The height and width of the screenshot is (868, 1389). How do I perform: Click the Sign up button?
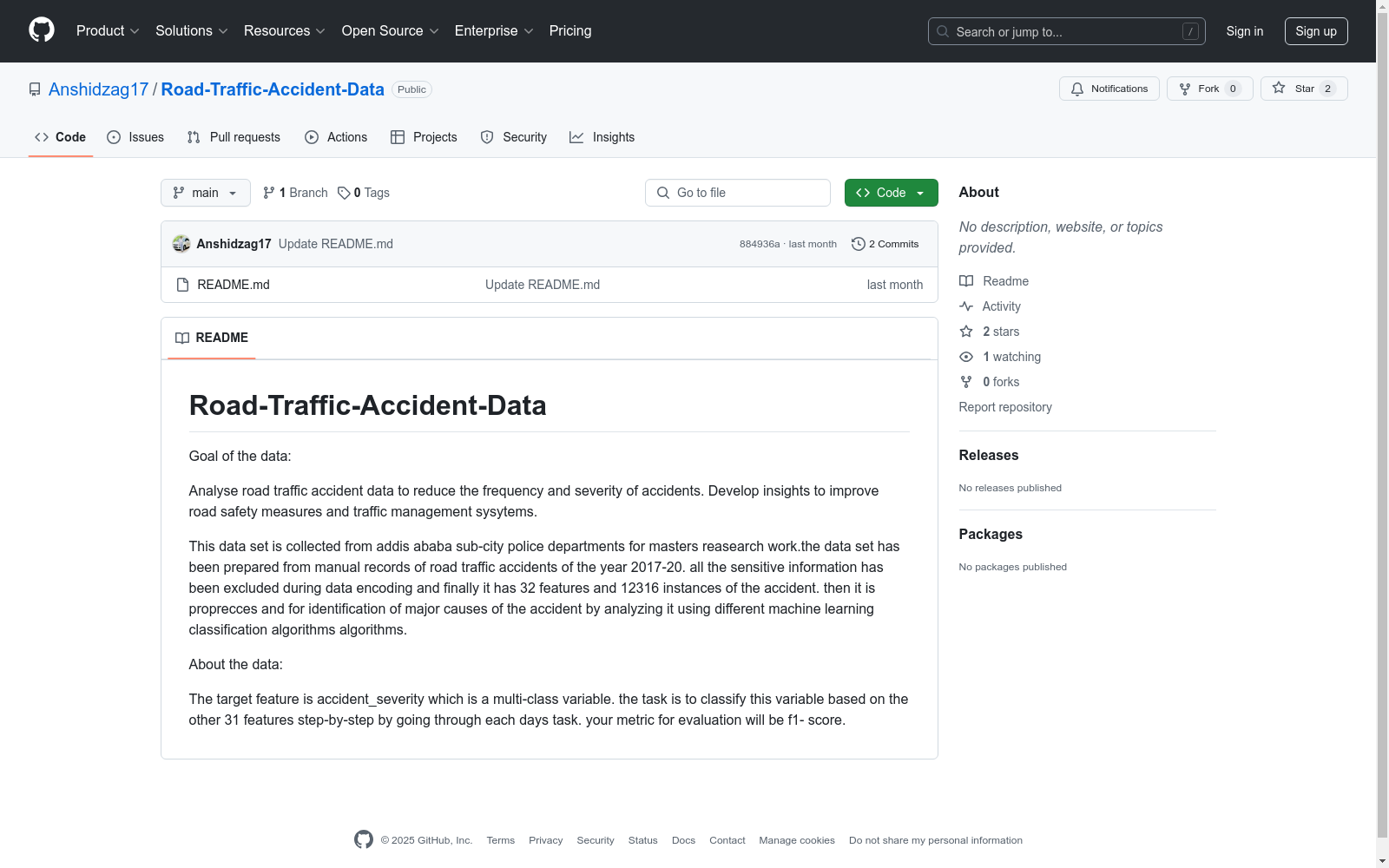(x=1316, y=31)
